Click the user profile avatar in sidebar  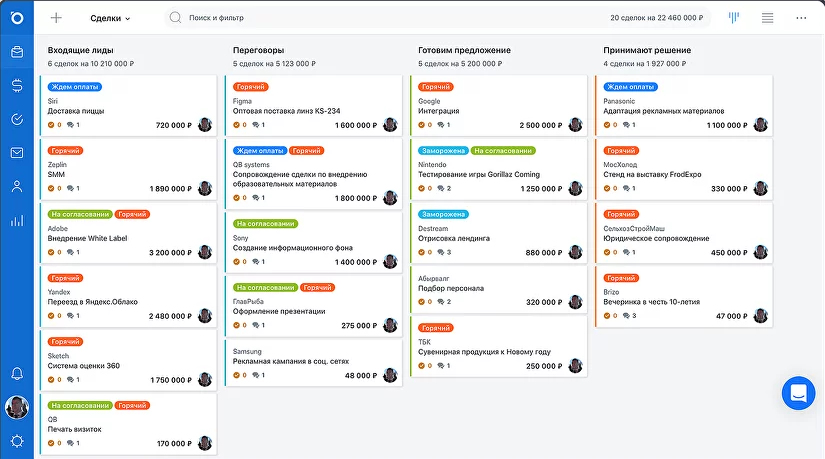(x=17, y=407)
